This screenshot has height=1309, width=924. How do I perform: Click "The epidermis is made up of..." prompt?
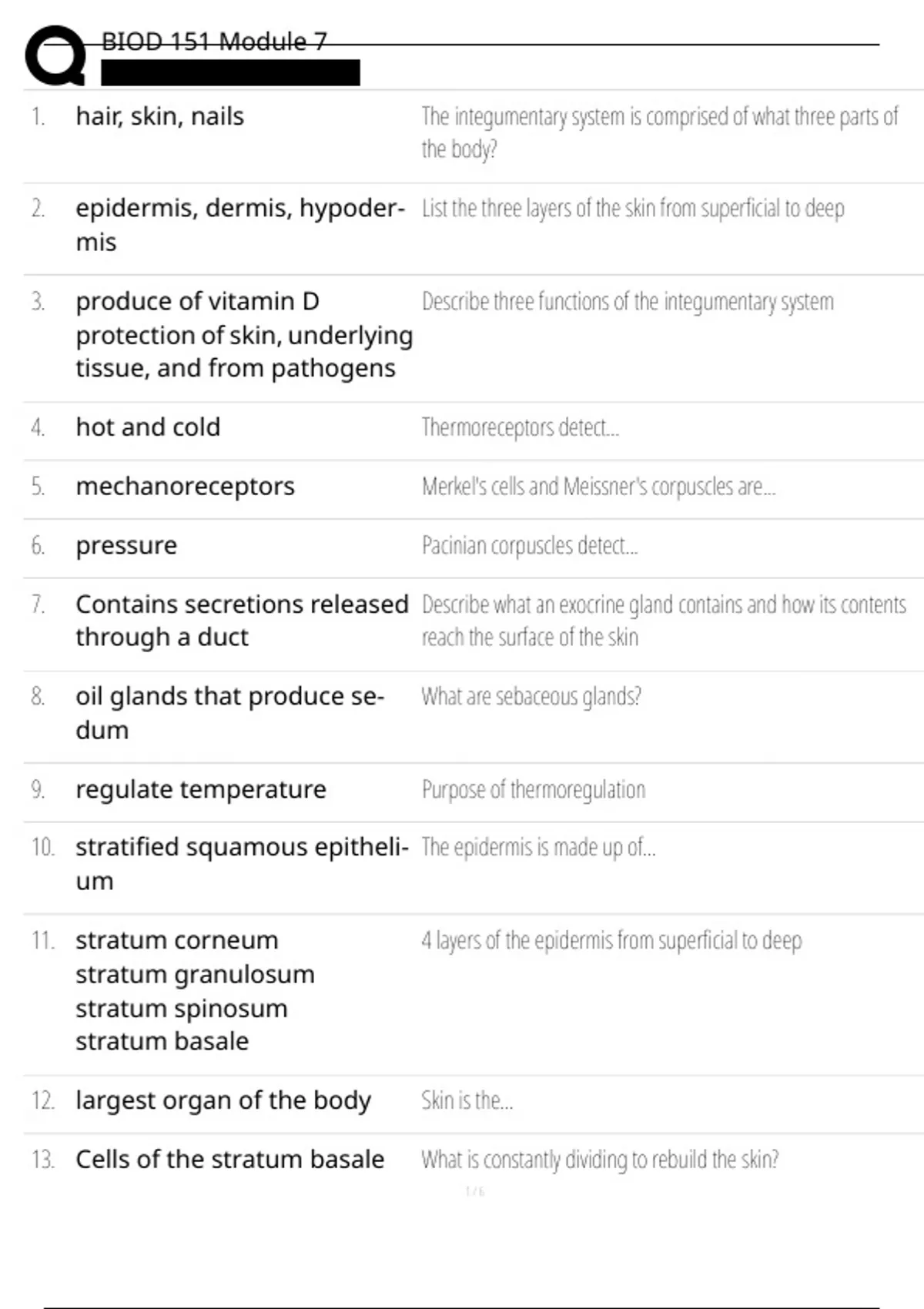[538, 847]
